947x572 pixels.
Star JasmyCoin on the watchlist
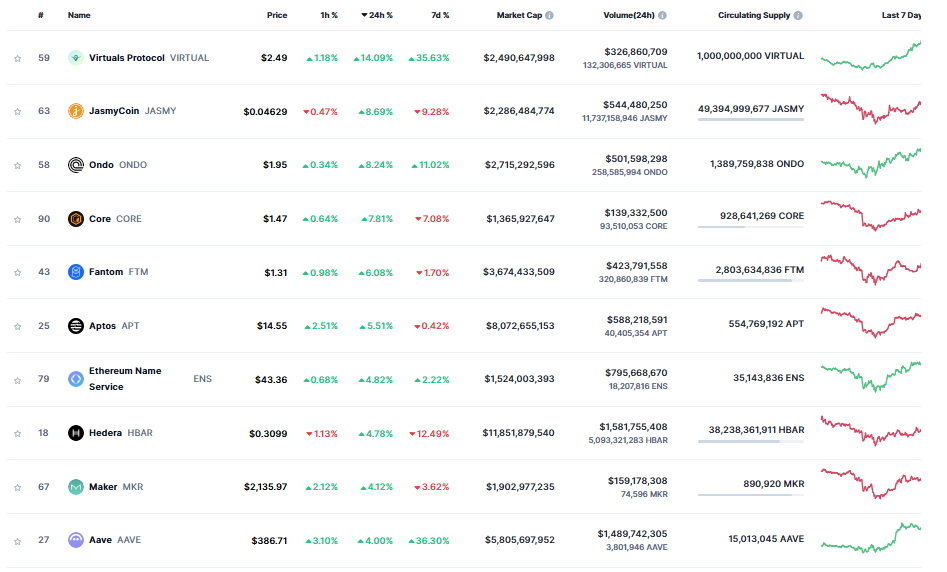pyautogui.click(x=18, y=112)
